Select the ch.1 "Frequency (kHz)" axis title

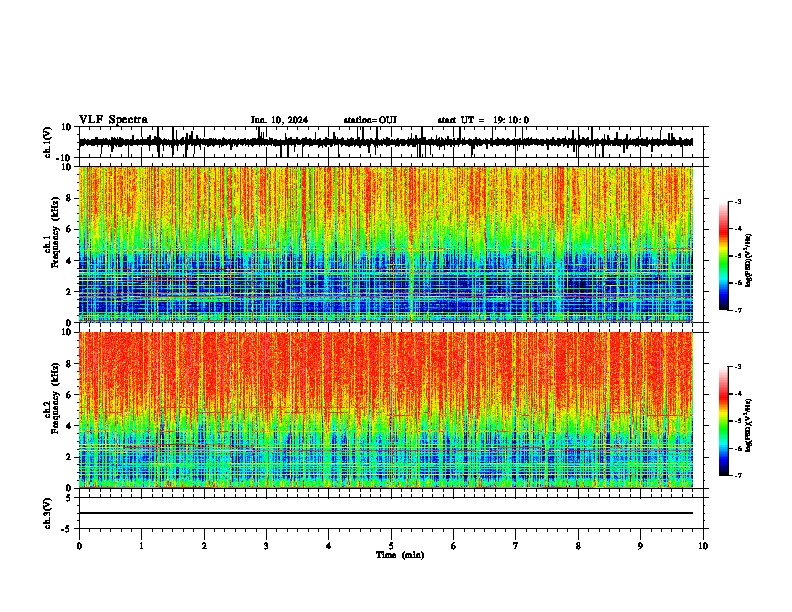coord(55,232)
